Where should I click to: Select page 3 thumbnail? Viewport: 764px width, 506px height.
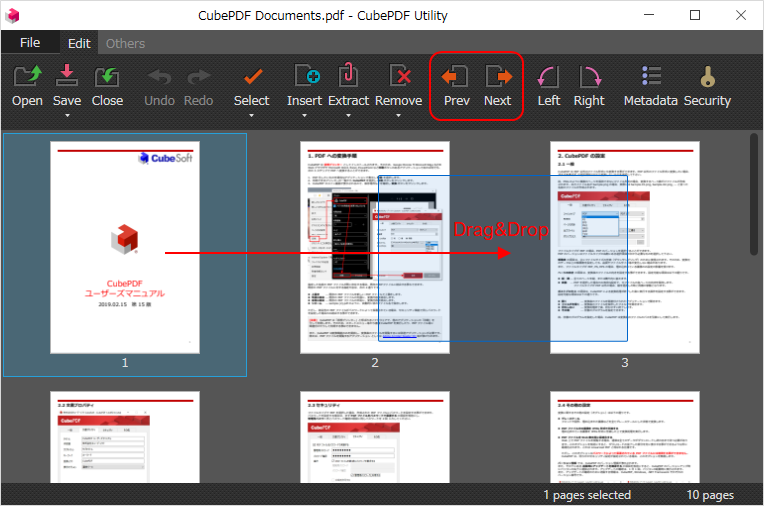click(625, 248)
